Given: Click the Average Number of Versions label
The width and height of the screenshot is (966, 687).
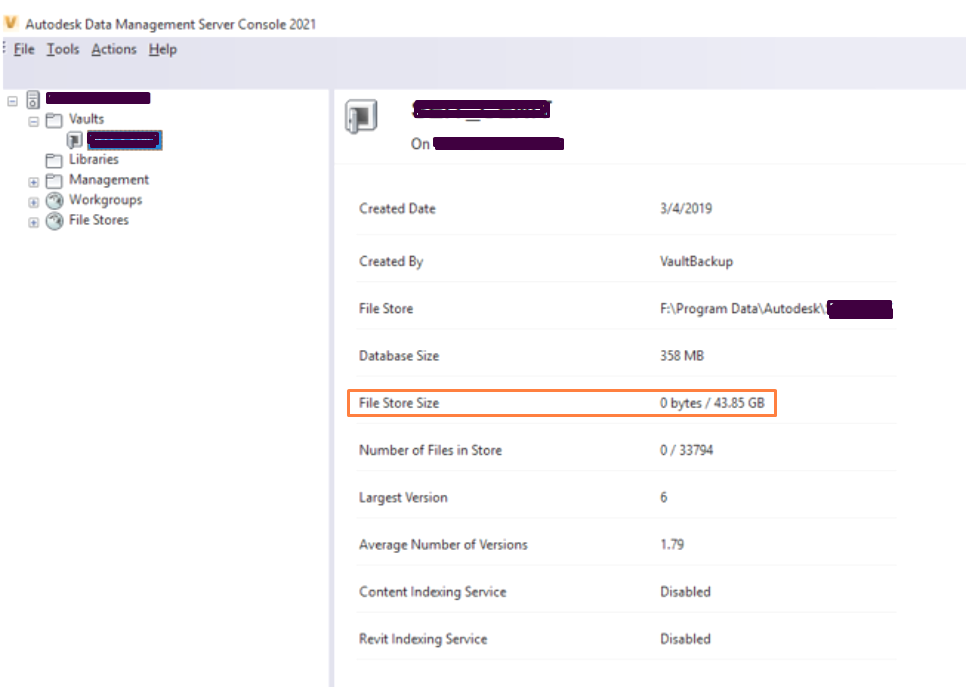Looking at the screenshot, I should click(443, 545).
